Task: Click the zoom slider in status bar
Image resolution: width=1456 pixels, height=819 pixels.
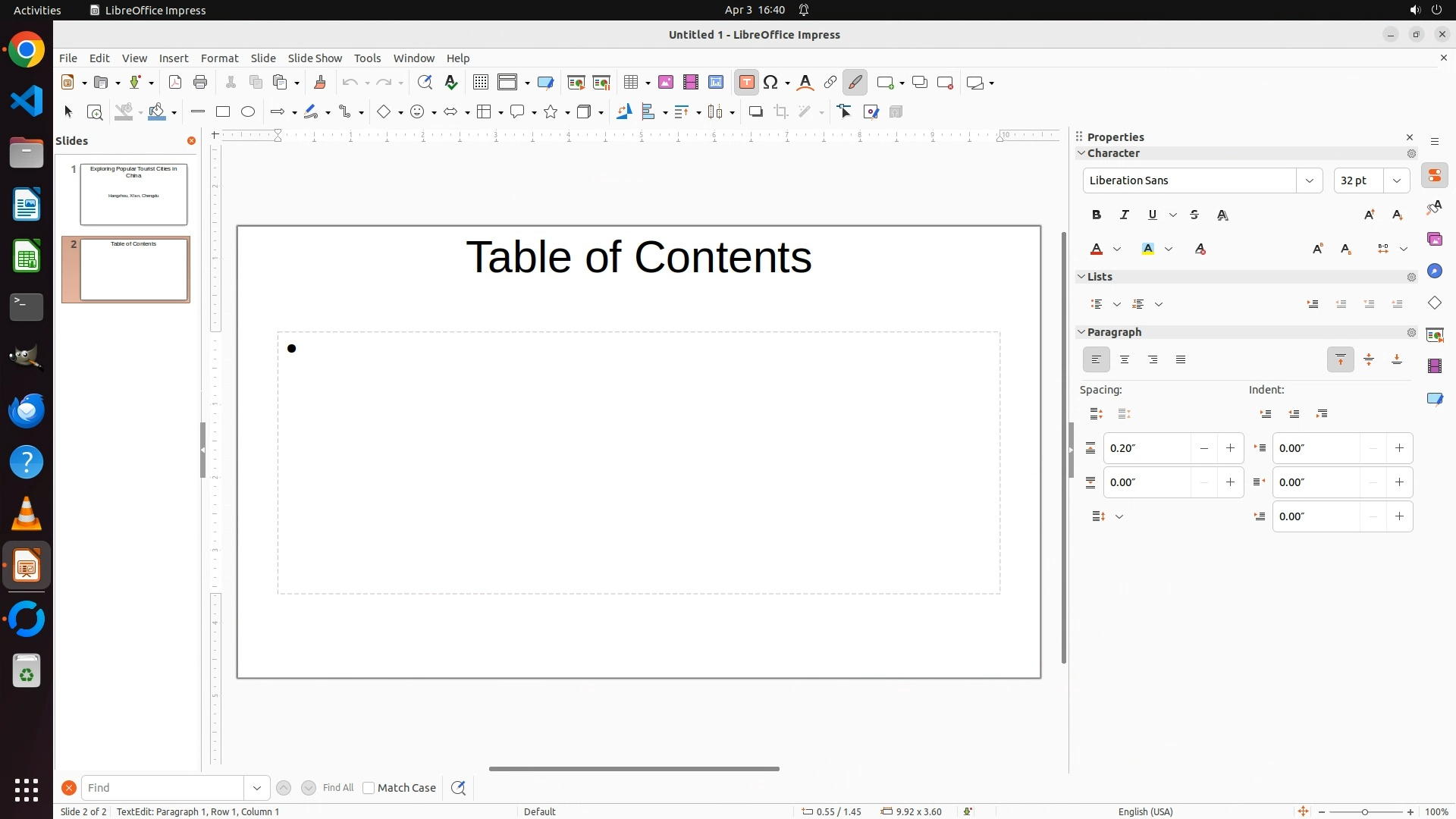Action: pyautogui.click(x=1365, y=811)
